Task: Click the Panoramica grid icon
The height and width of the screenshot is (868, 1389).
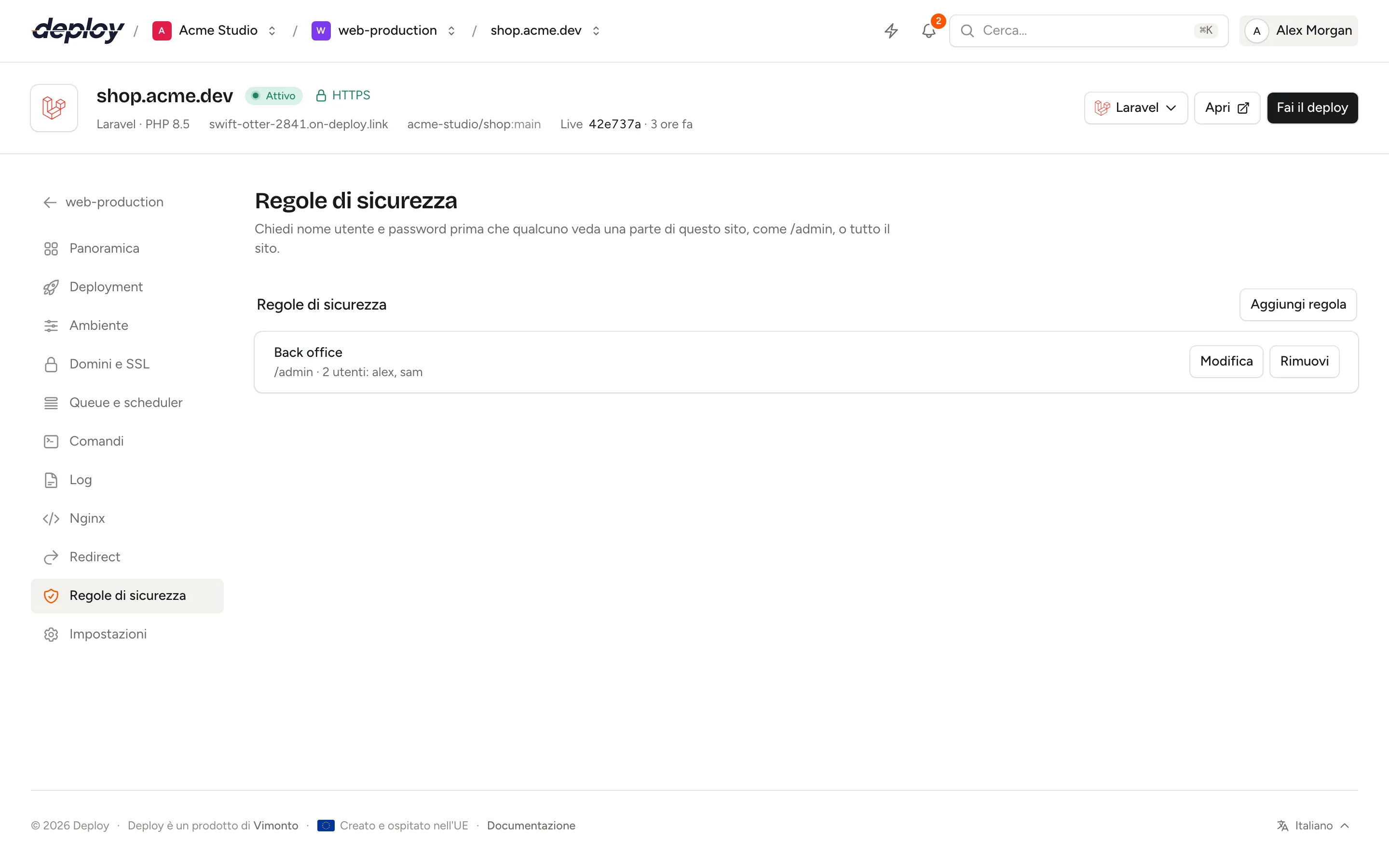Action: point(51,248)
